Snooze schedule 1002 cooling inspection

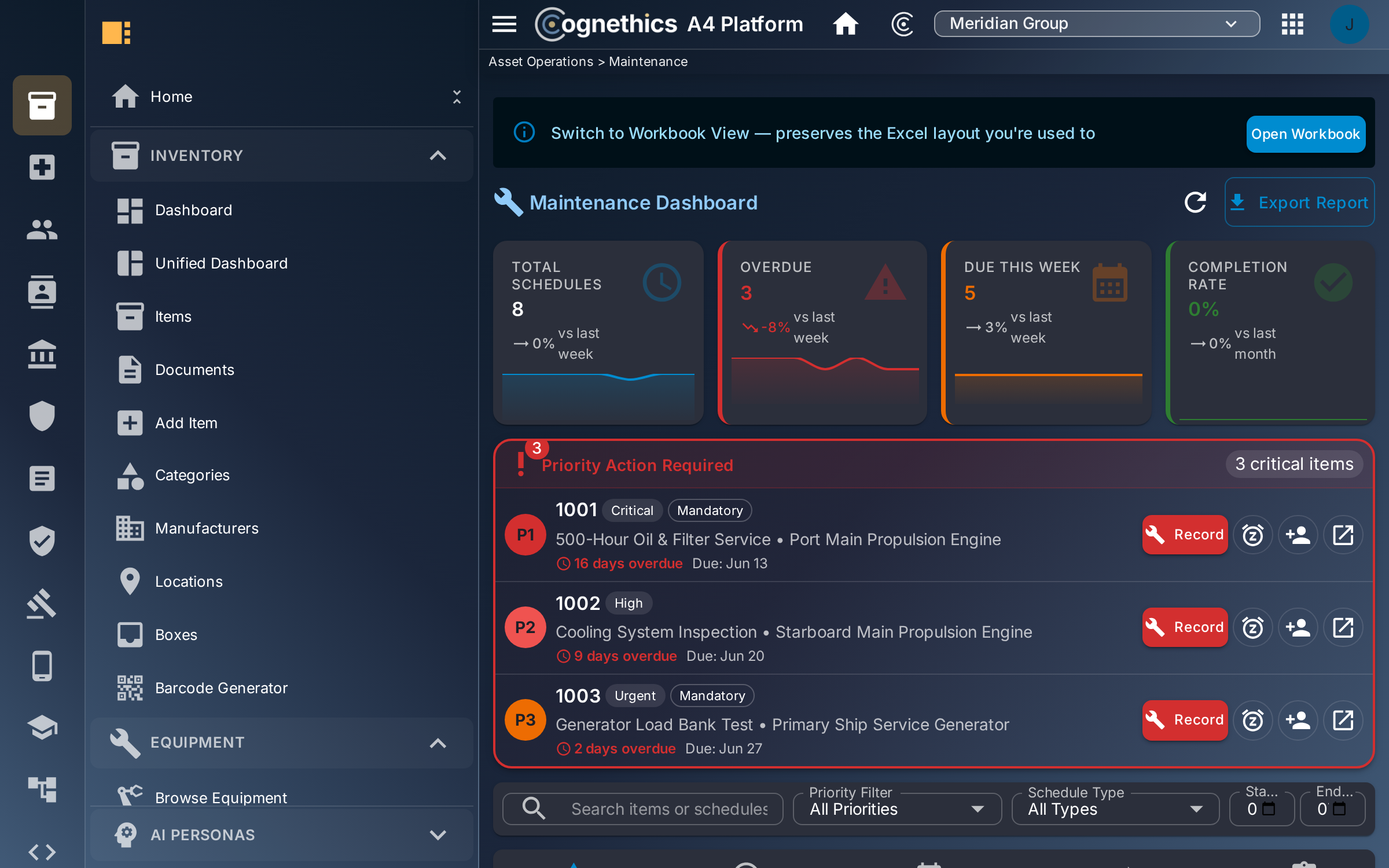[1253, 627]
